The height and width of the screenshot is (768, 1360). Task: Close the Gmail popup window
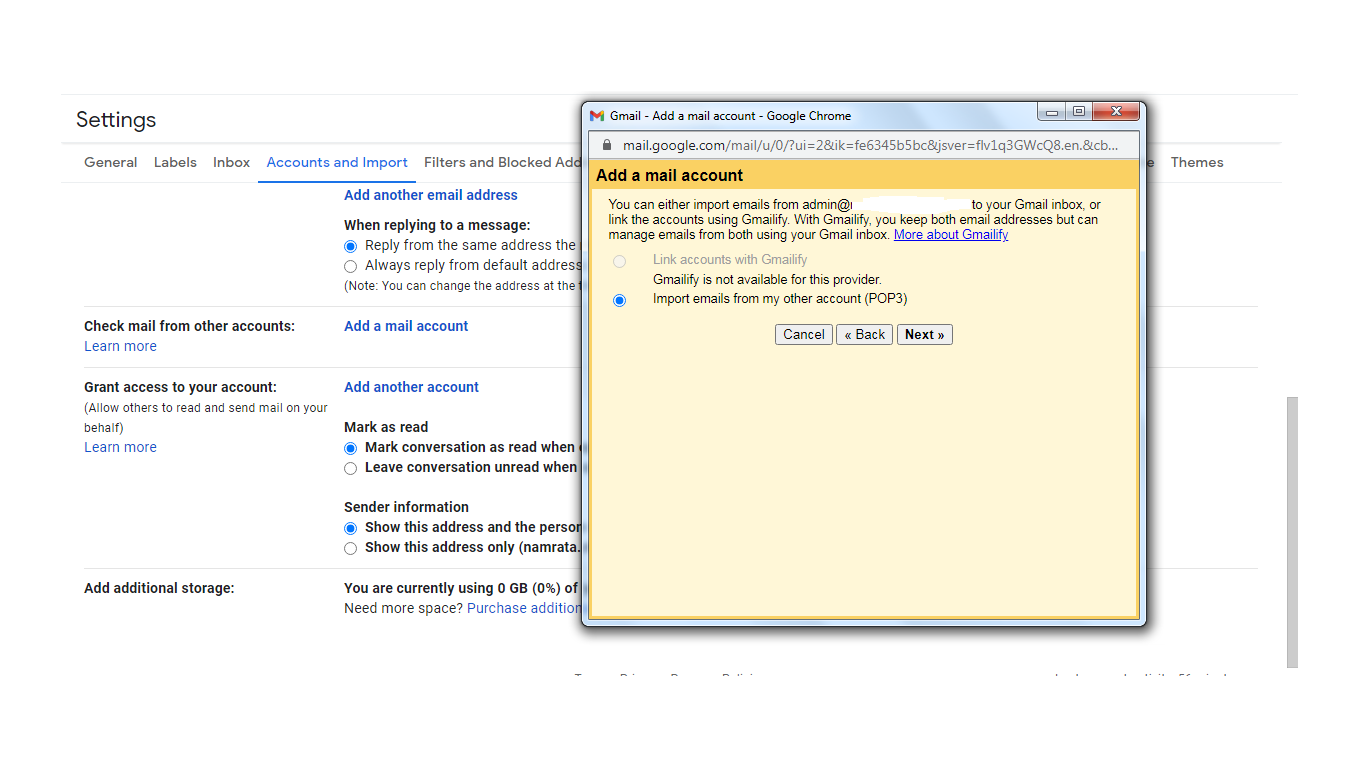tap(1116, 111)
